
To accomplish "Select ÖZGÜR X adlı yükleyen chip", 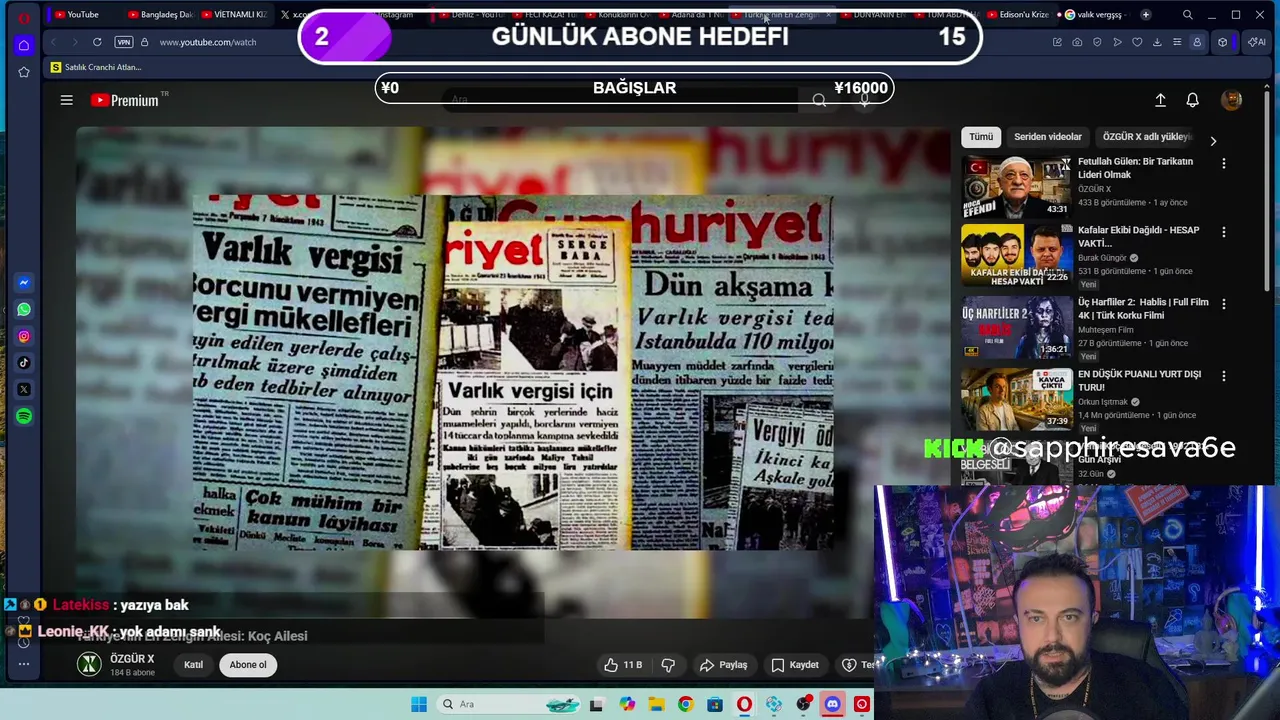I will tap(1147, 137).
